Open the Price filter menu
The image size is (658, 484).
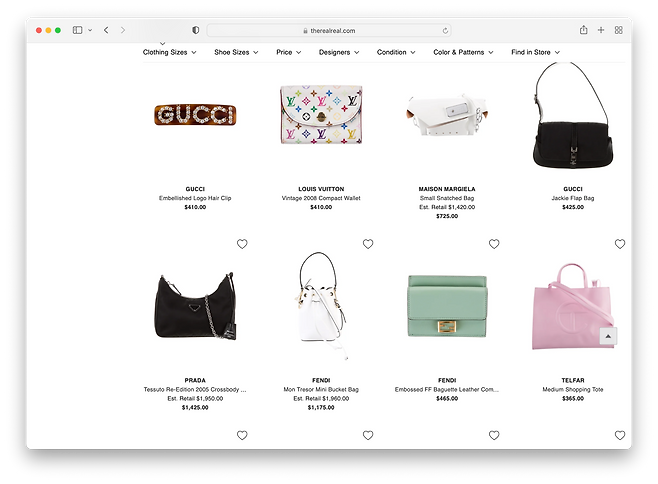pyautogui.click(x=289, y=52)
